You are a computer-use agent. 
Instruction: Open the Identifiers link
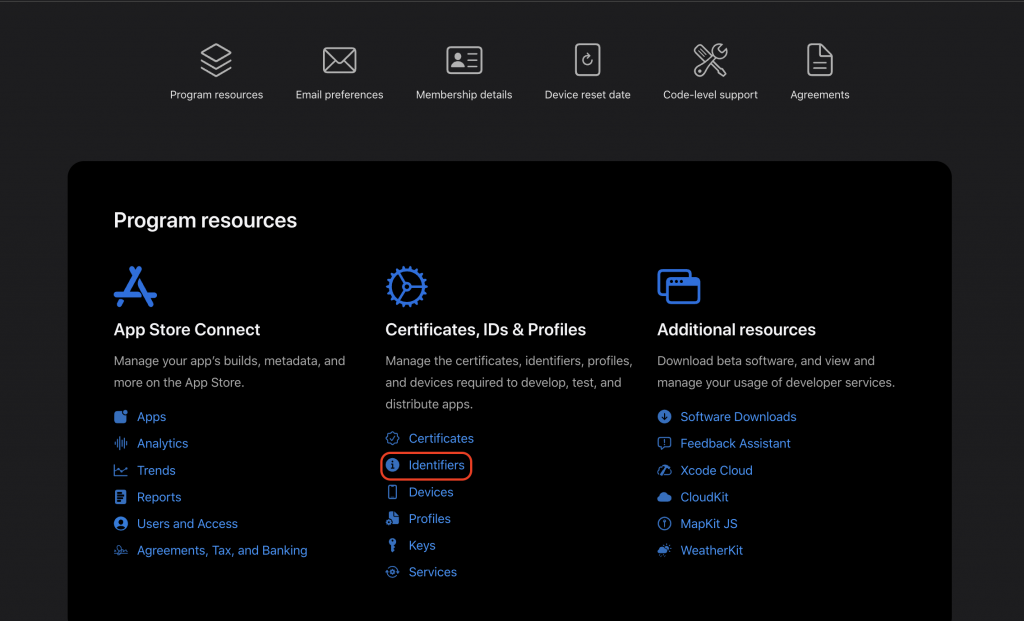[x=436, y=466]
